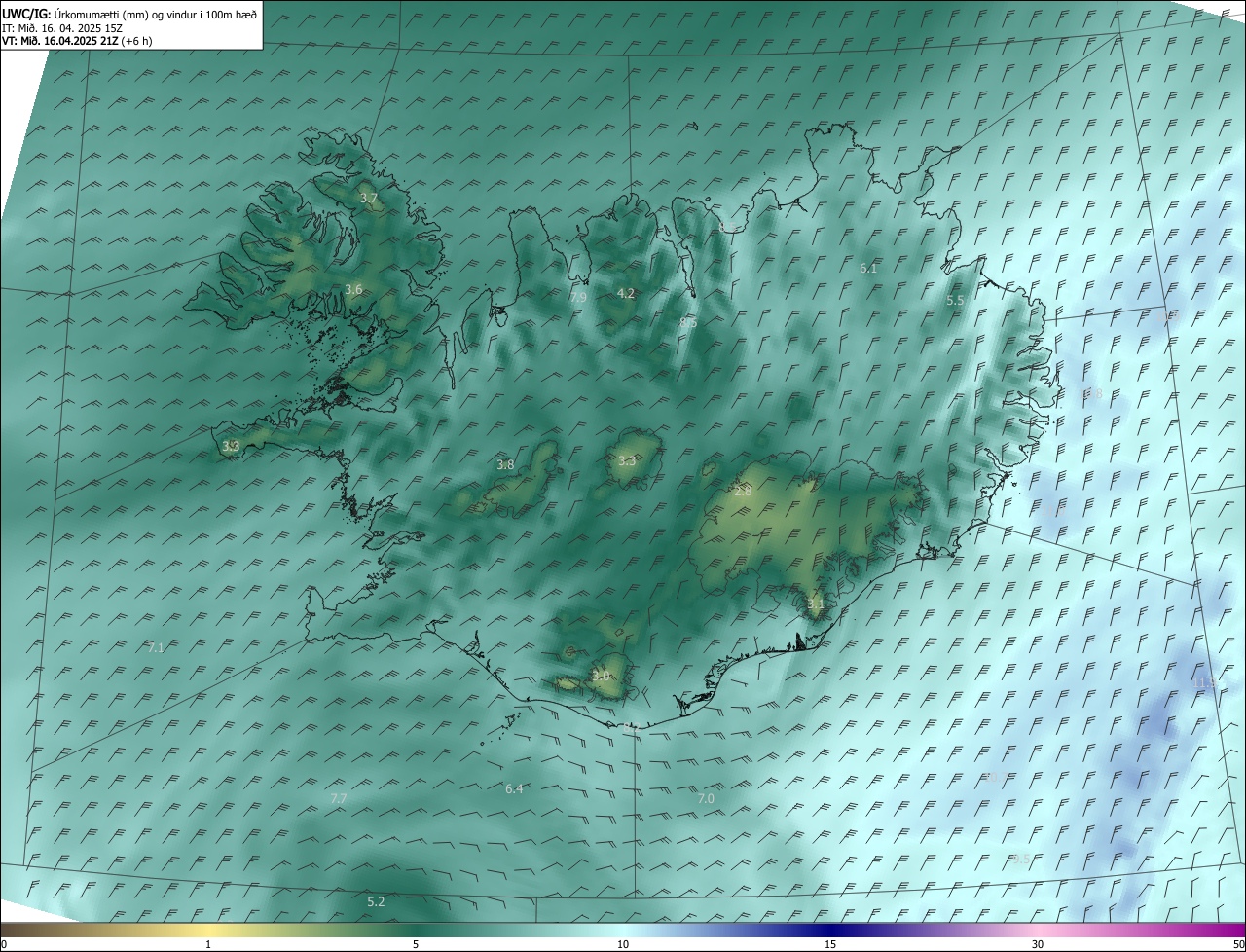Click the 10 tick on the color scale

coord(623,944)
